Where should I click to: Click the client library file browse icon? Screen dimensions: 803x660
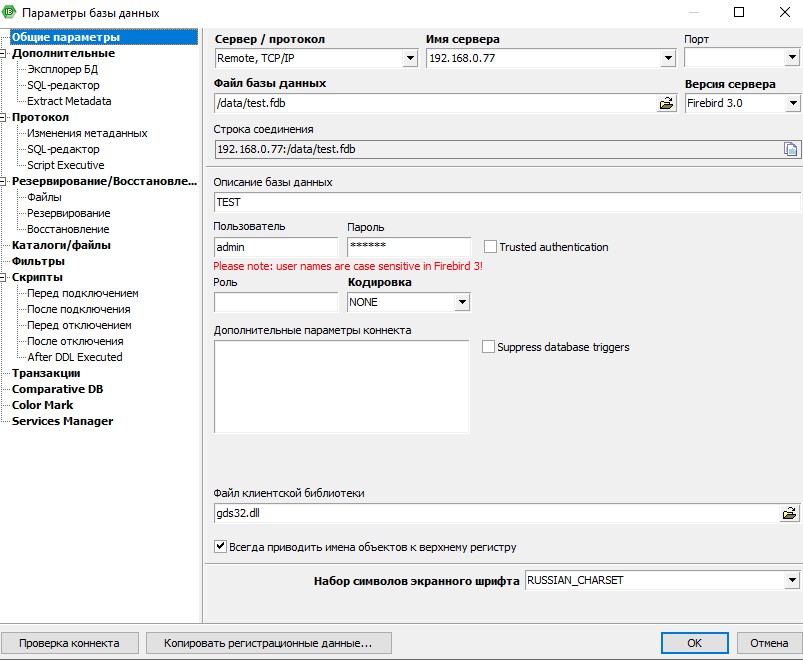[789, 513]
